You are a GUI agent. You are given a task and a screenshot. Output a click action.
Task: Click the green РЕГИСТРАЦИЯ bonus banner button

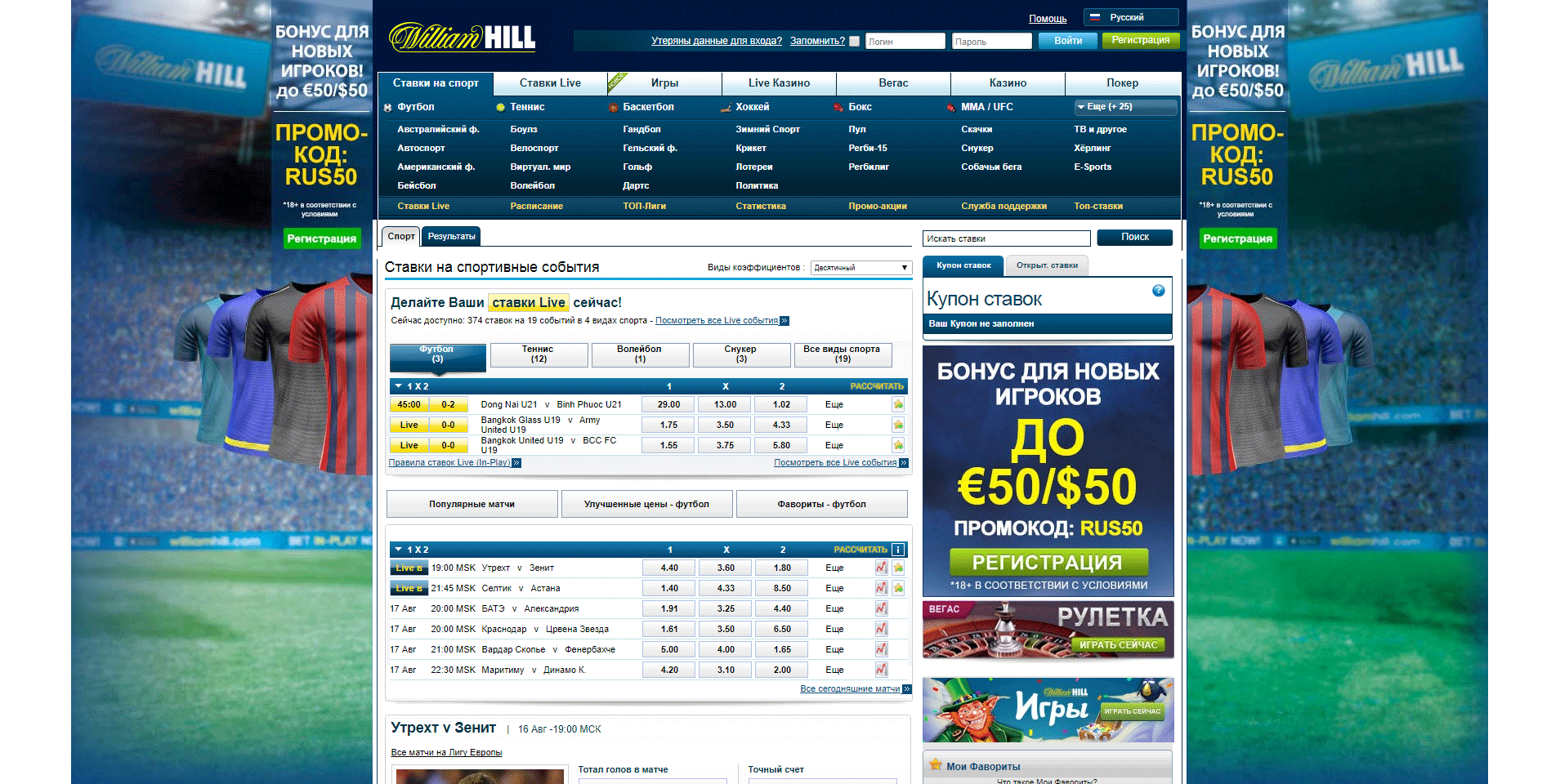coord(1048,562)
